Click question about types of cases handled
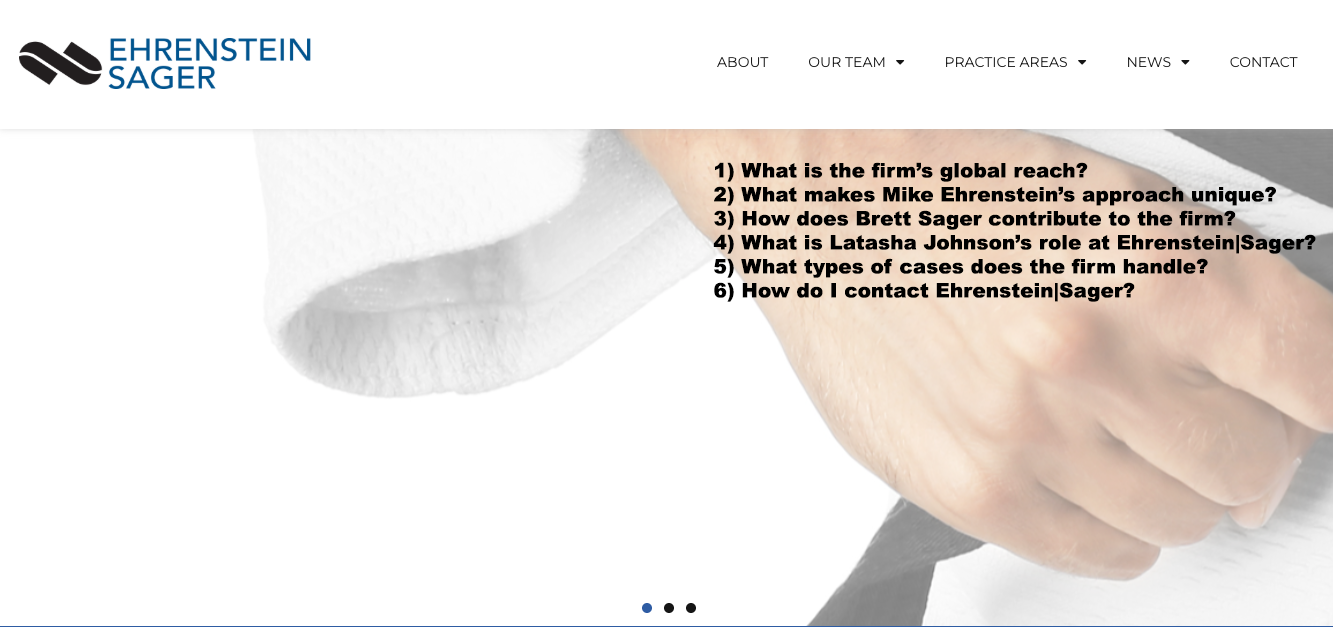 click(x=960, y=267)
